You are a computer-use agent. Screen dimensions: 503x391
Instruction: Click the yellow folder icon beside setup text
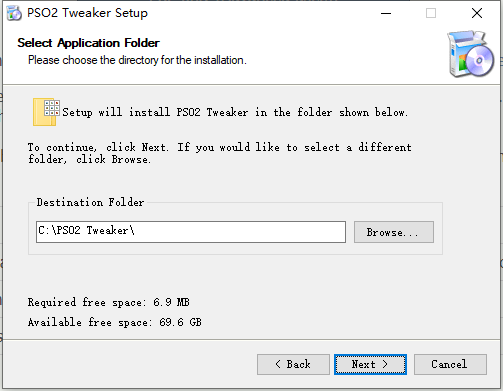46,112
